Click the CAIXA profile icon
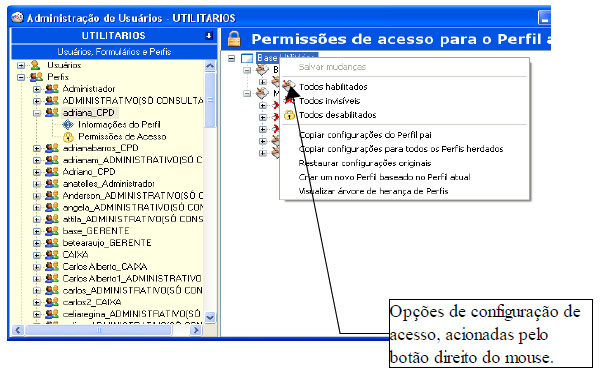The width and height of the screenshot is (600, 376). (x=52, y=255)
